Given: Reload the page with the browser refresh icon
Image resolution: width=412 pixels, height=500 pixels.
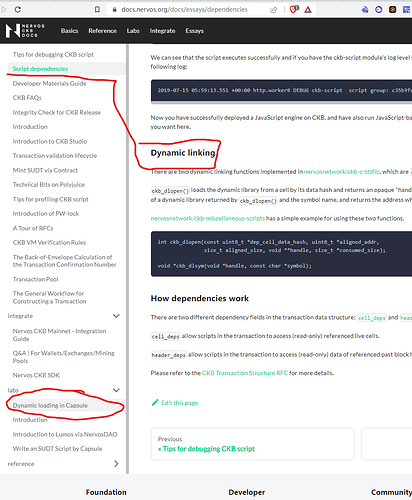Looking at the screenshot, I should [18, 9].
